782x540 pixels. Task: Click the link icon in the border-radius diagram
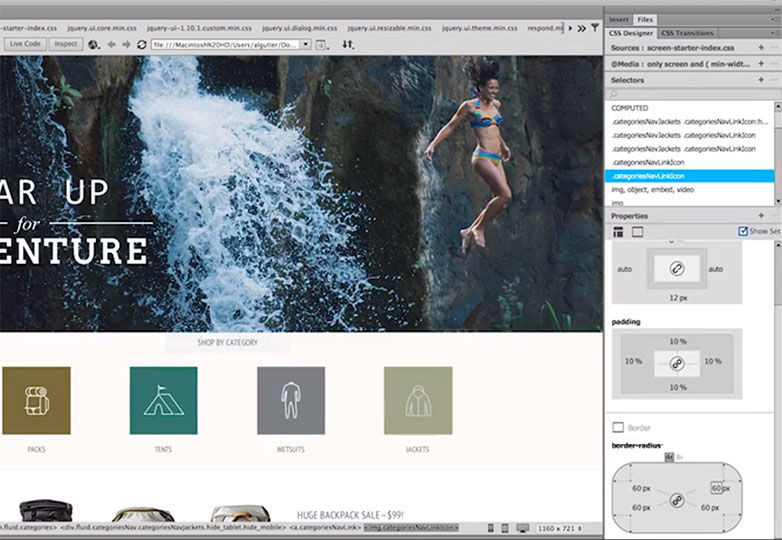click(677, 498)
